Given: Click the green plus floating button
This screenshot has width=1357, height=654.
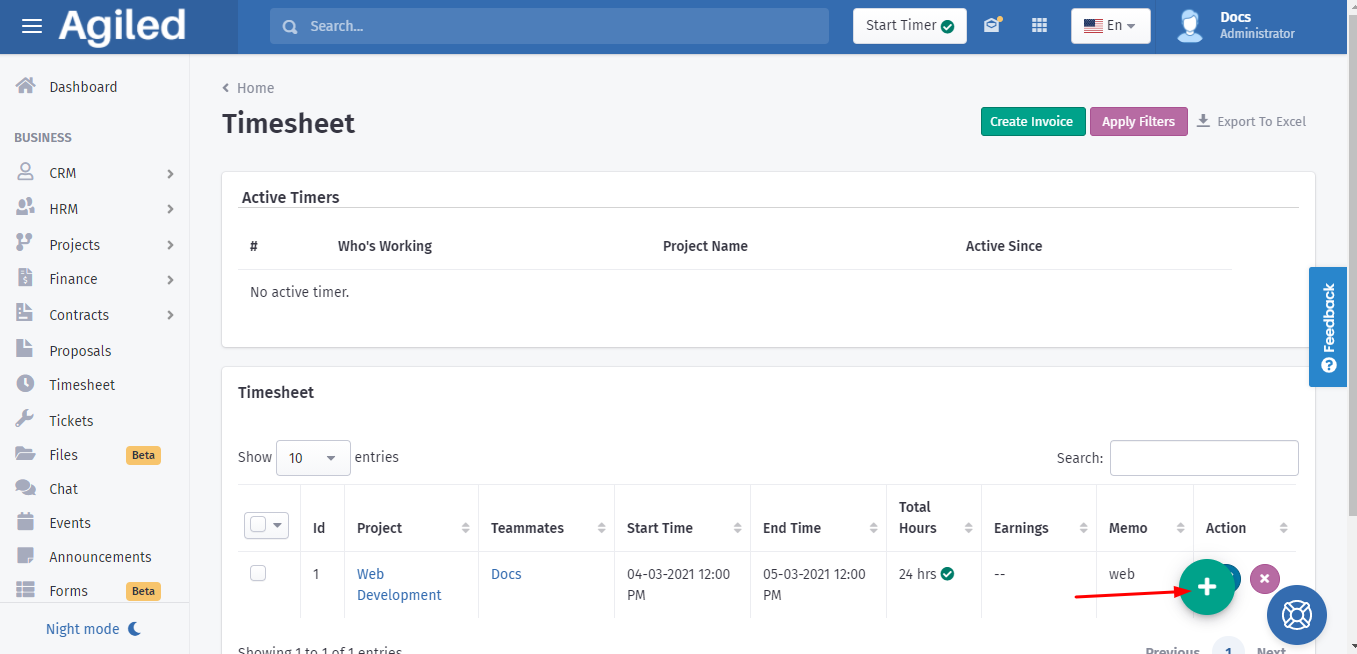Looking at the screenshot, I should pos(1206,587).
